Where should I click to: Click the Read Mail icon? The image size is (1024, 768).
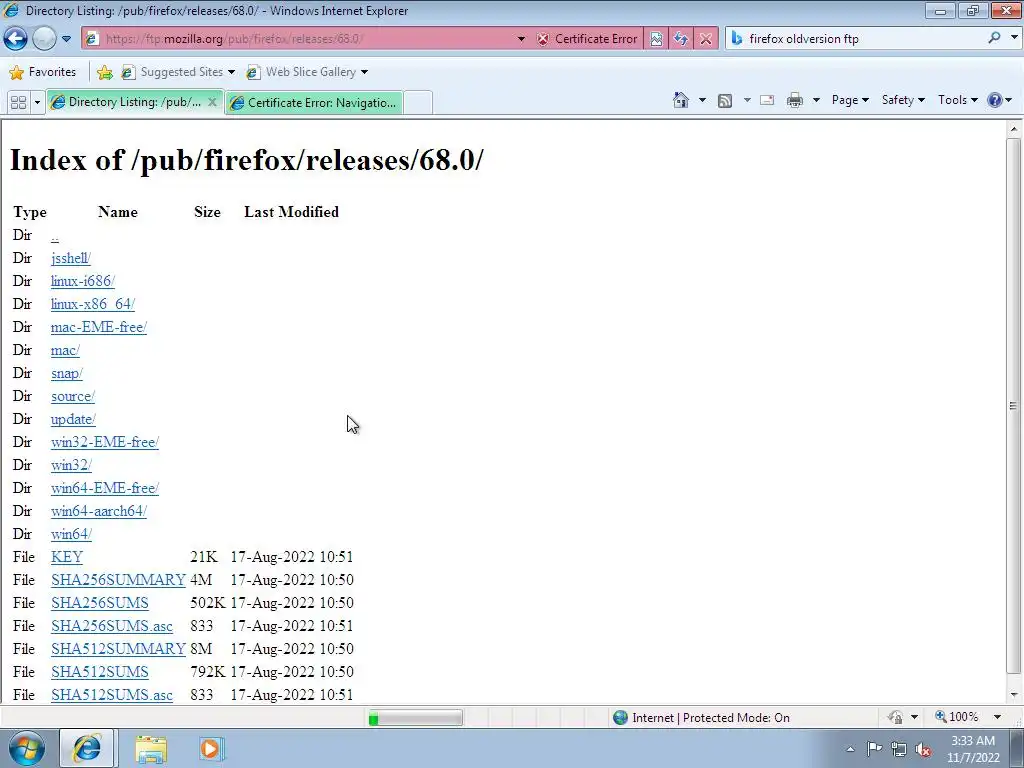pyautogui.click(x=767, y=100)
